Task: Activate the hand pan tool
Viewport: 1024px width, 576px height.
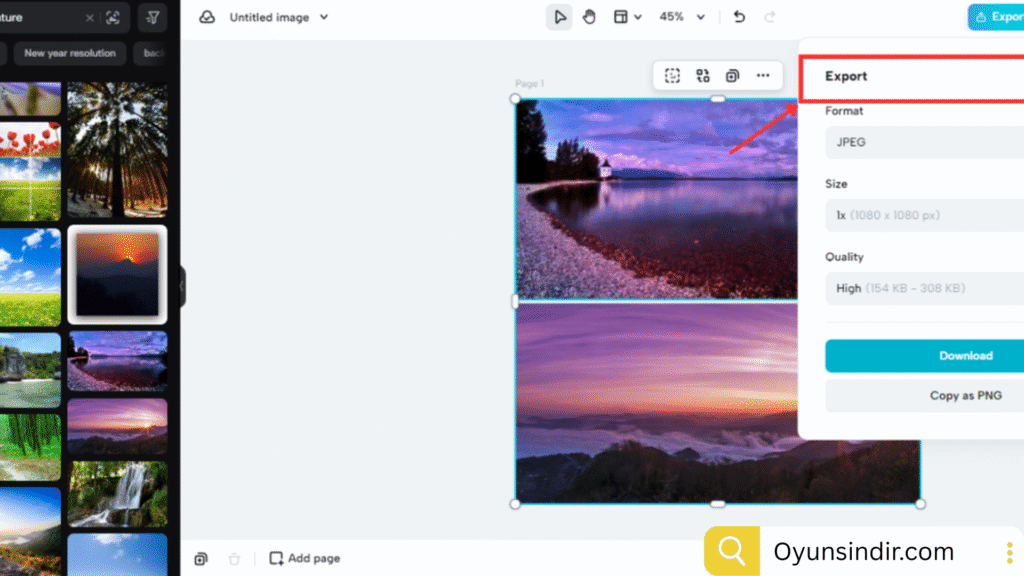Action: tap(589, 17)
